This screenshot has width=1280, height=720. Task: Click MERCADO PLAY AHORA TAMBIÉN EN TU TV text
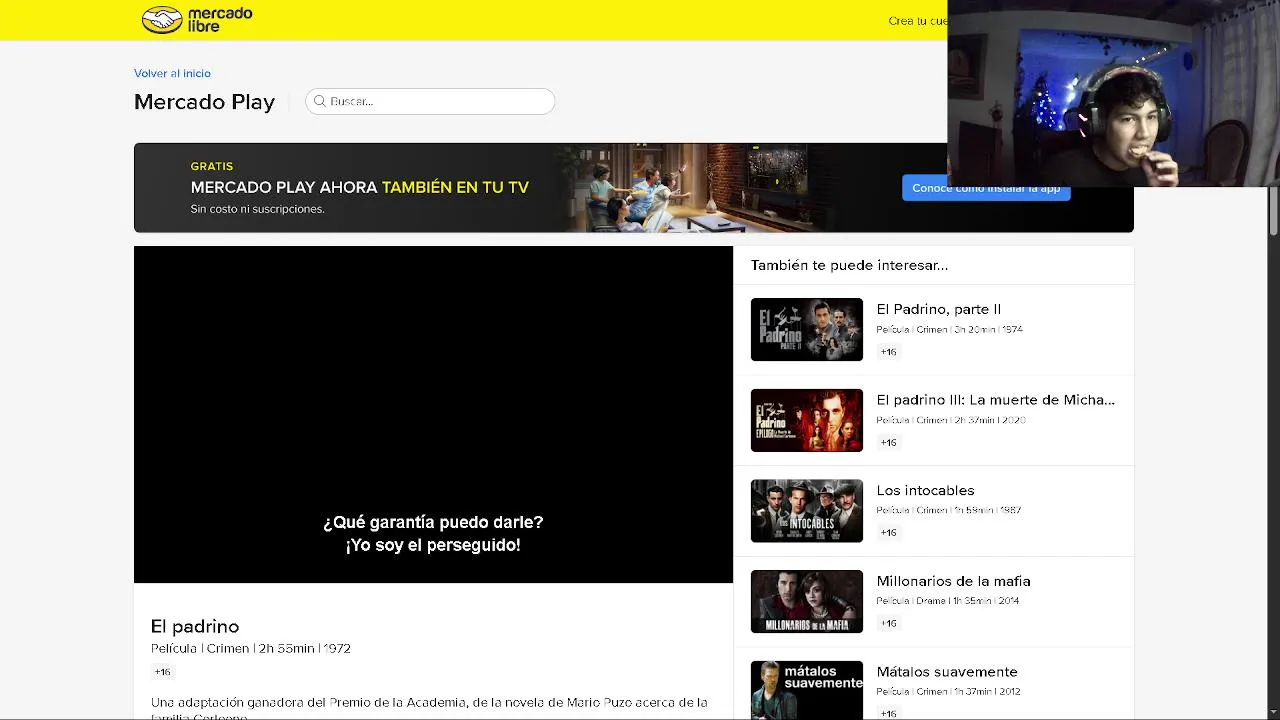360,187
